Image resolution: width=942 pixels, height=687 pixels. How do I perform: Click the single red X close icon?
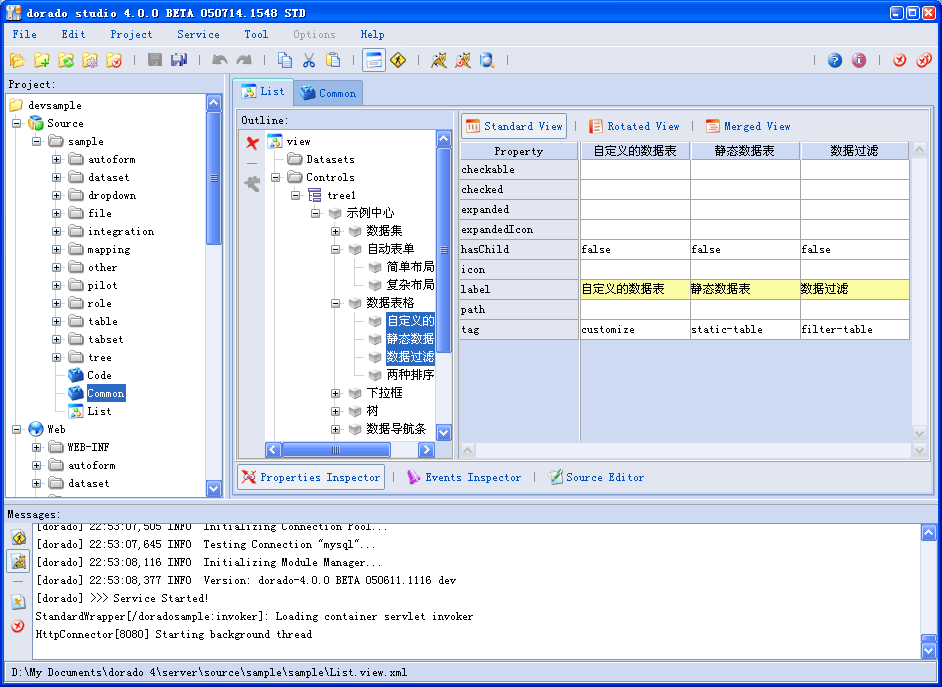(x=899, y=60)
